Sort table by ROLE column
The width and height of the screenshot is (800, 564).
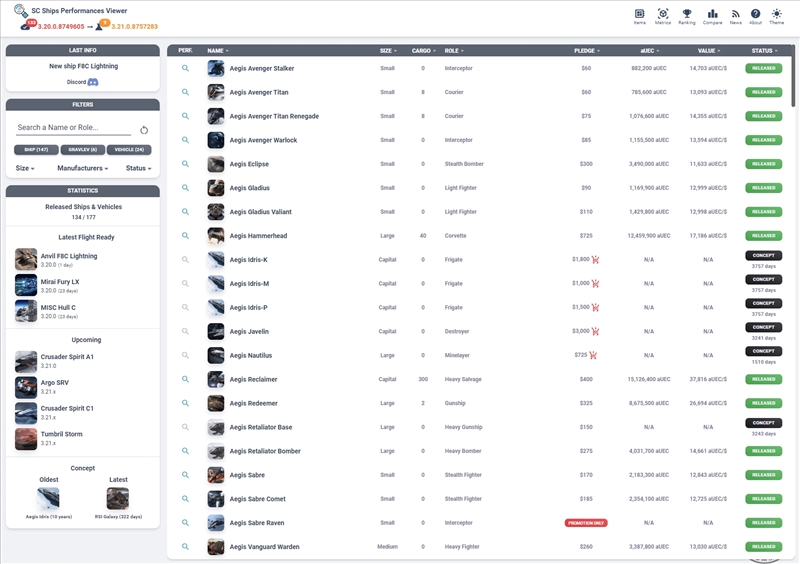454,51
